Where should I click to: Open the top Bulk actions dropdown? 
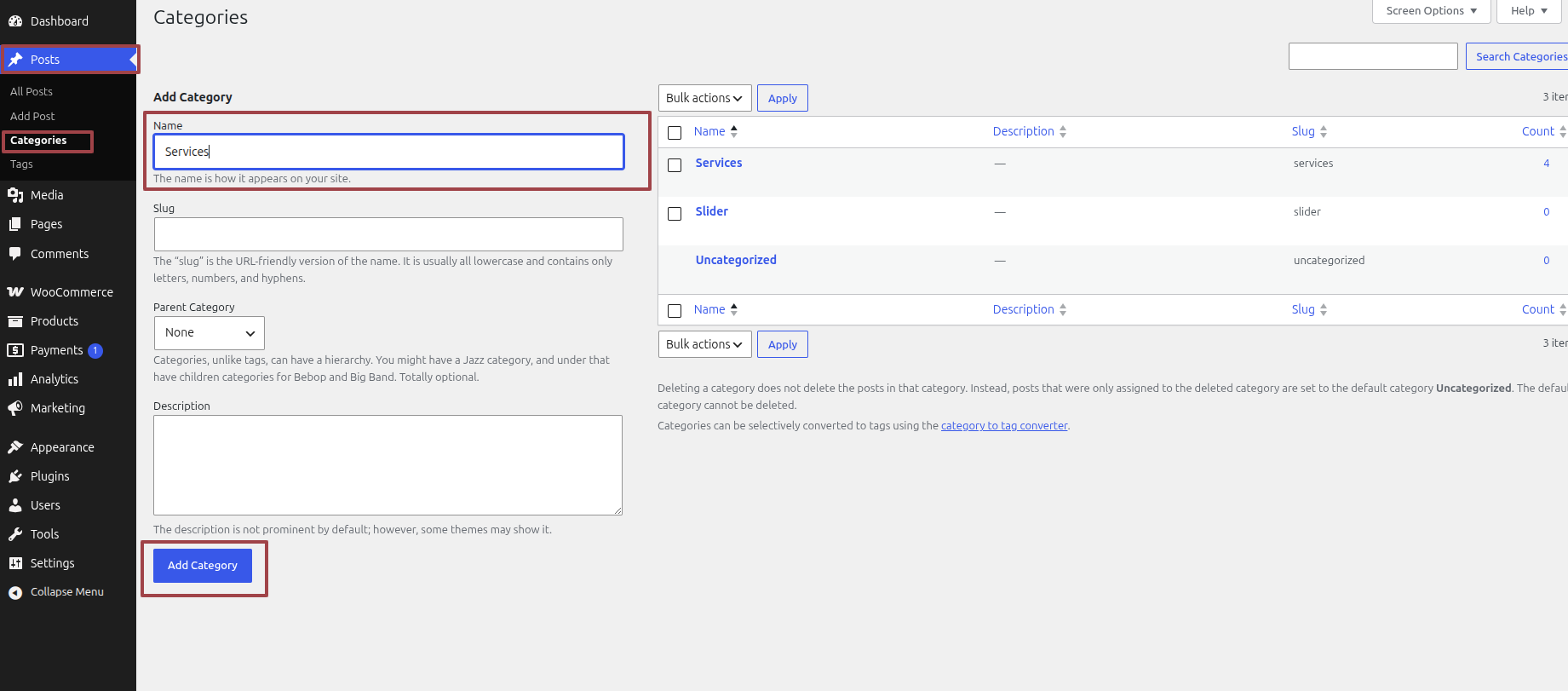click(705, 98)
